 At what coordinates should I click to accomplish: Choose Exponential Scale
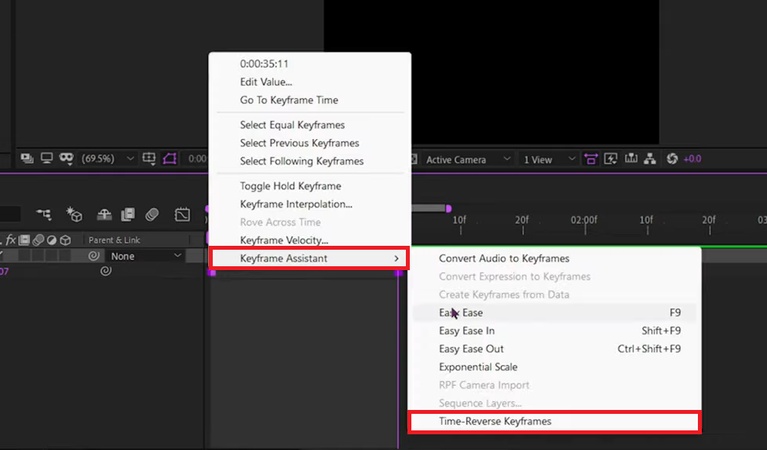click(x=554, y=367)
